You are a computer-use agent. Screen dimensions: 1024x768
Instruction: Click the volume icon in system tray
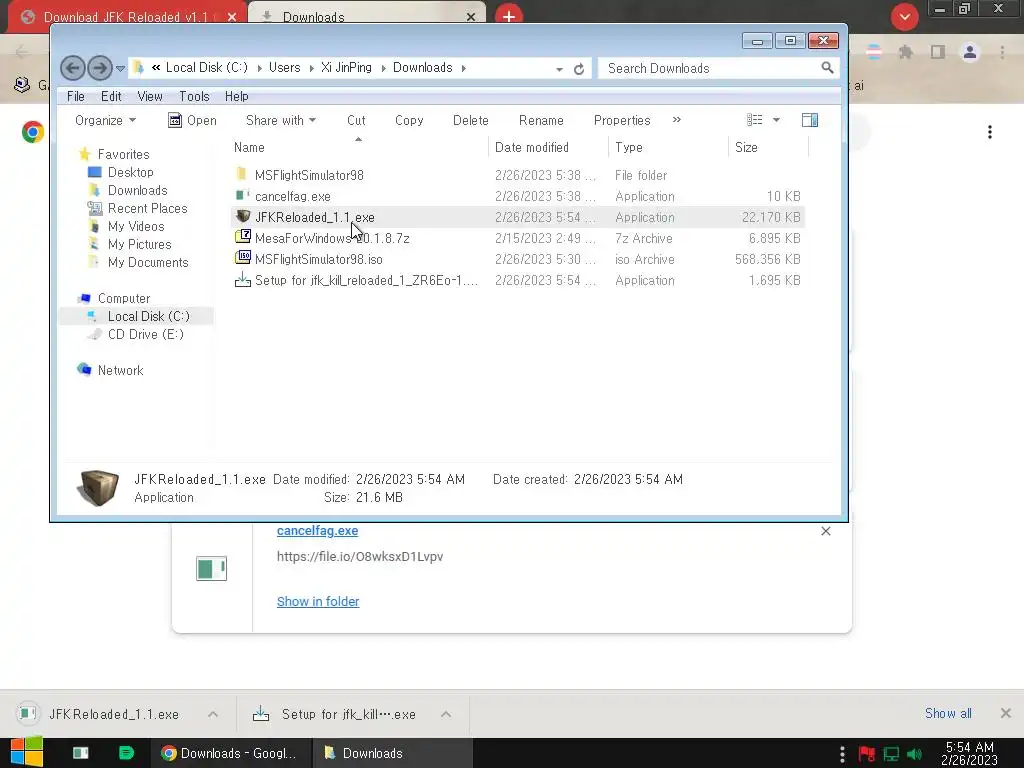914,754
